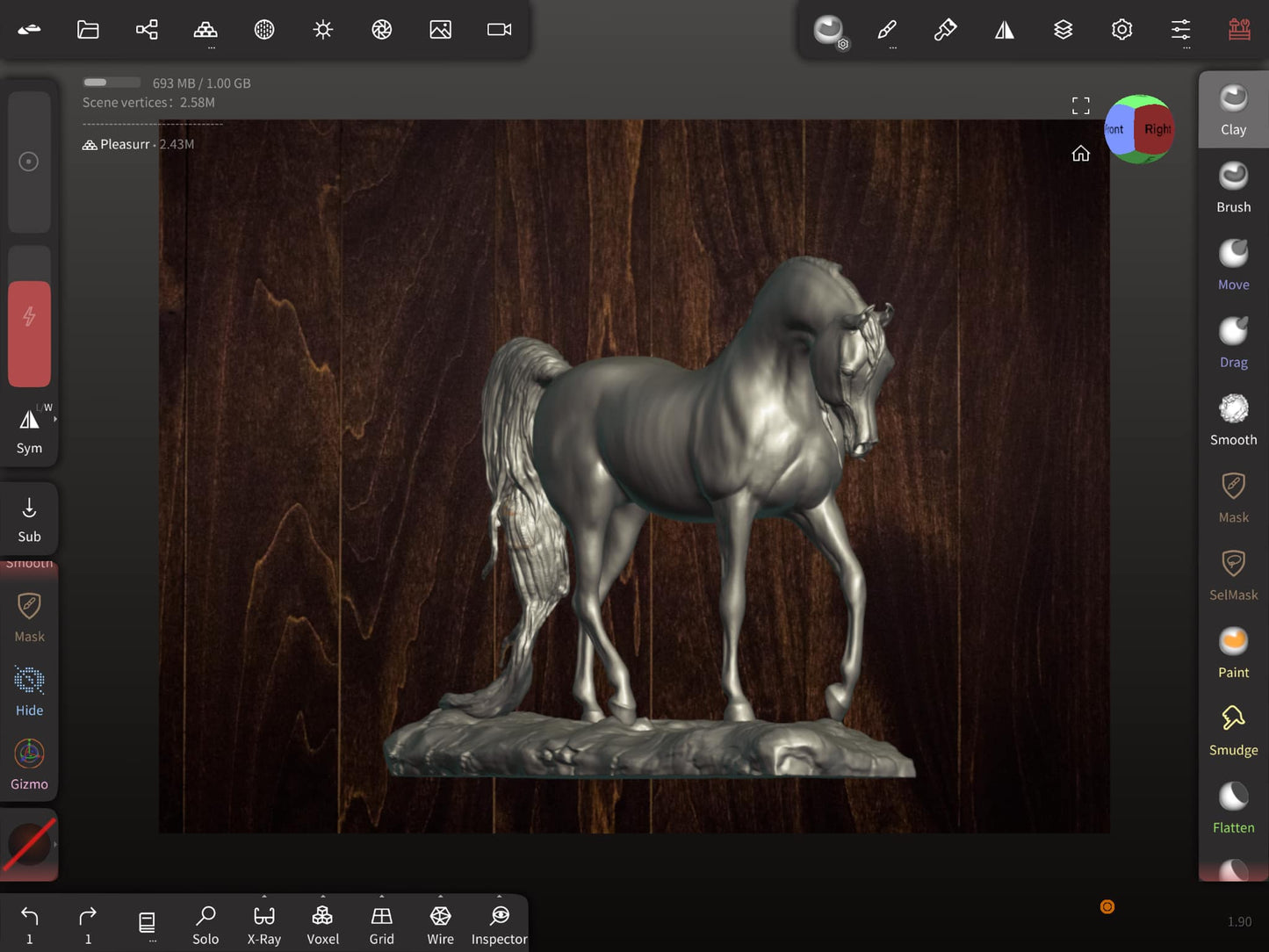Viewport: 1269px width, 952px height.
Task: Open the Topology pyramid menu
Action: [205, 30]
